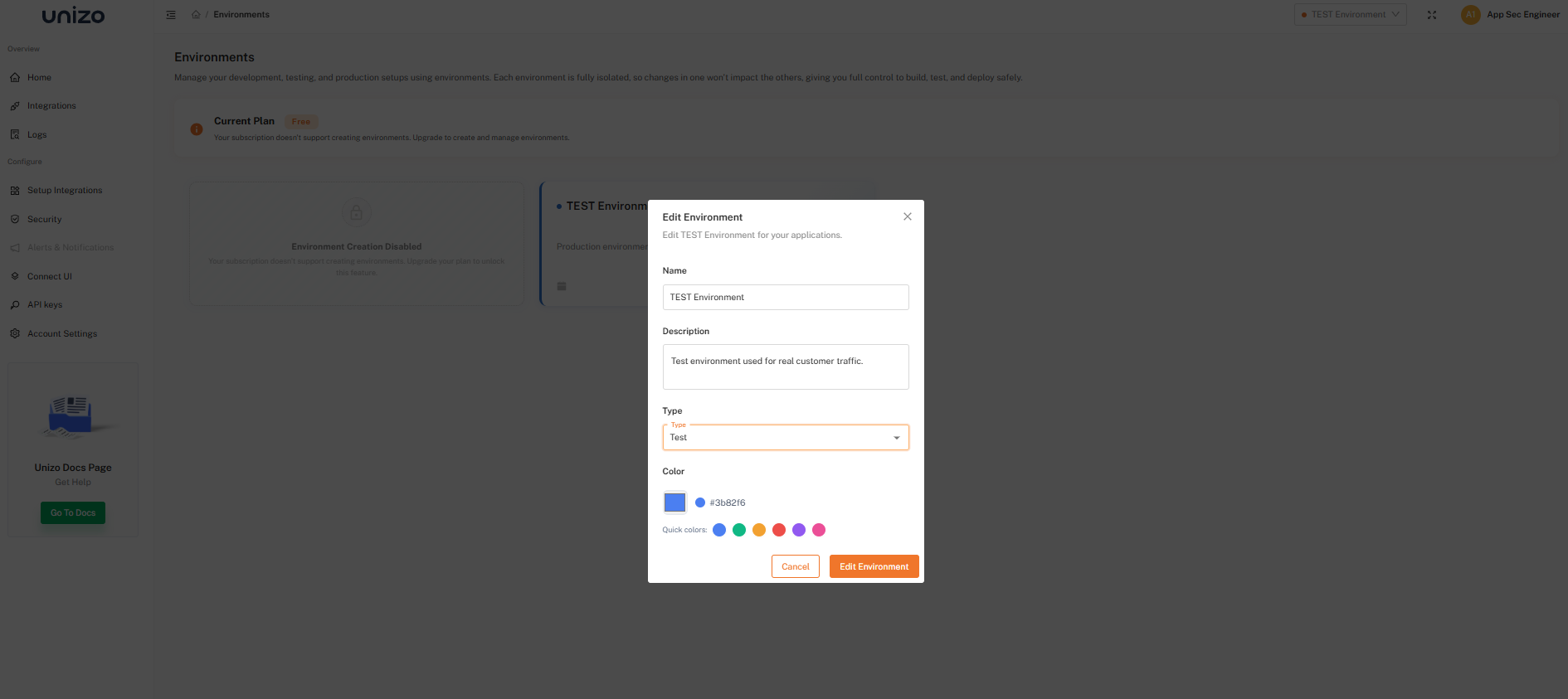Open Setup Integrations menu item

(x=65, y=191)
